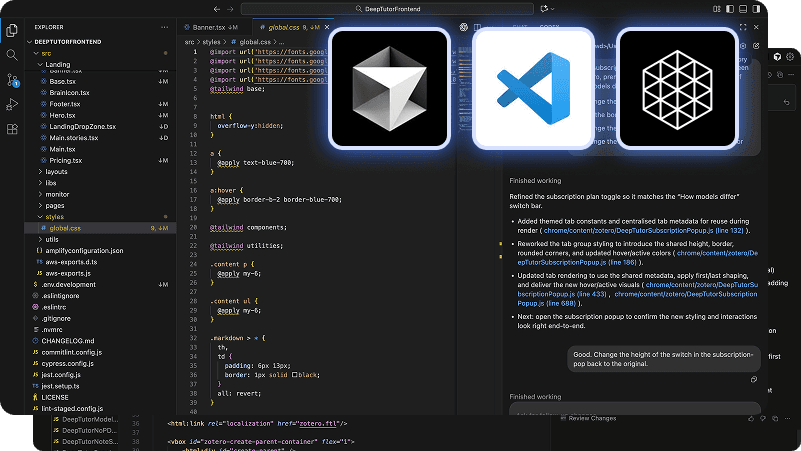Click the round icon beside new chat icon
Screen dimensions: 801x451
pyautogui.click(x=743, y=46)
